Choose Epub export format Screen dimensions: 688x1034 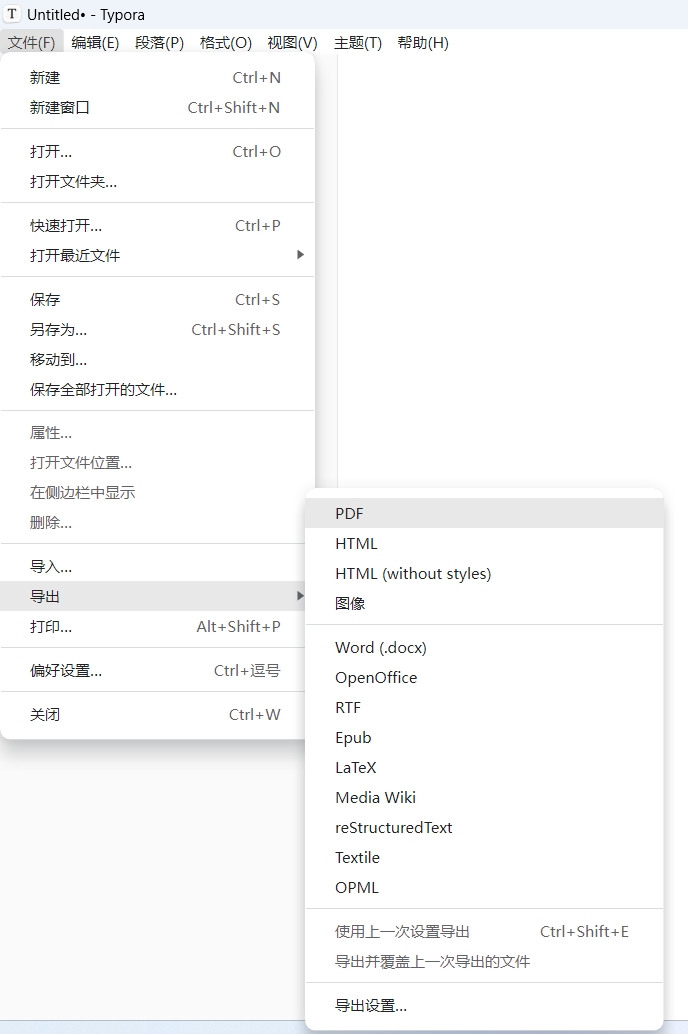[484, 738]
